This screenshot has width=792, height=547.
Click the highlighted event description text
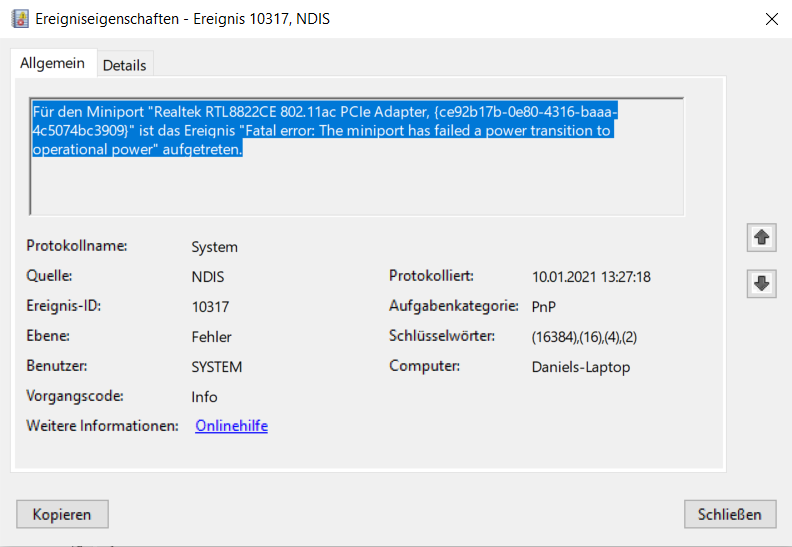click(320, 131)
